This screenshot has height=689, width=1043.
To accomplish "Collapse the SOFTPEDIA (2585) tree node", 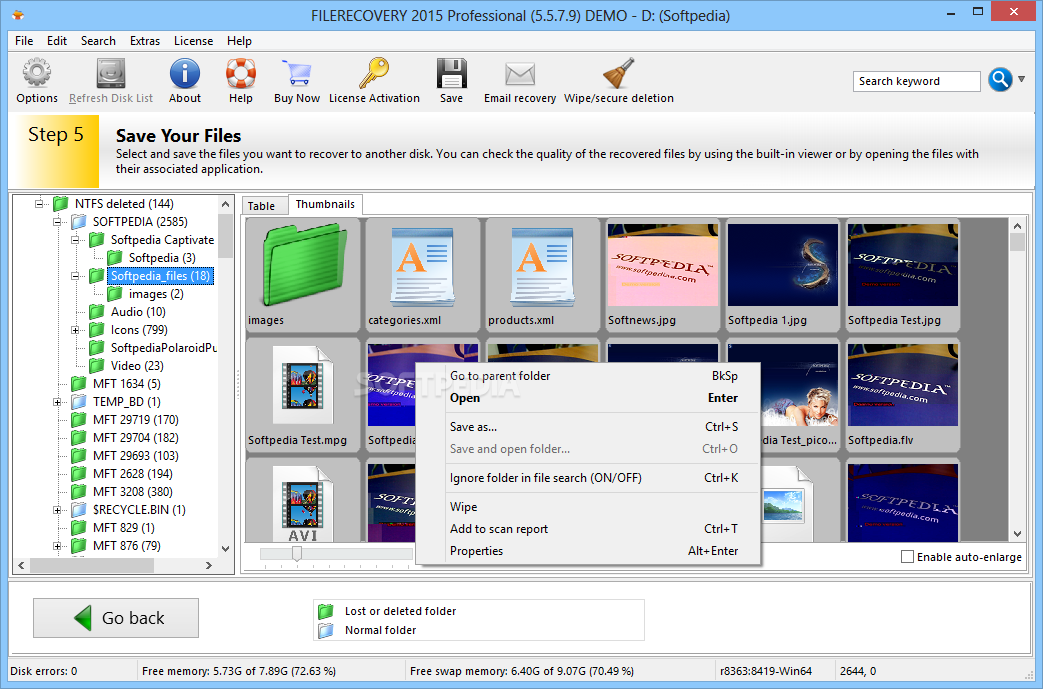I will (x=57, y=221).
